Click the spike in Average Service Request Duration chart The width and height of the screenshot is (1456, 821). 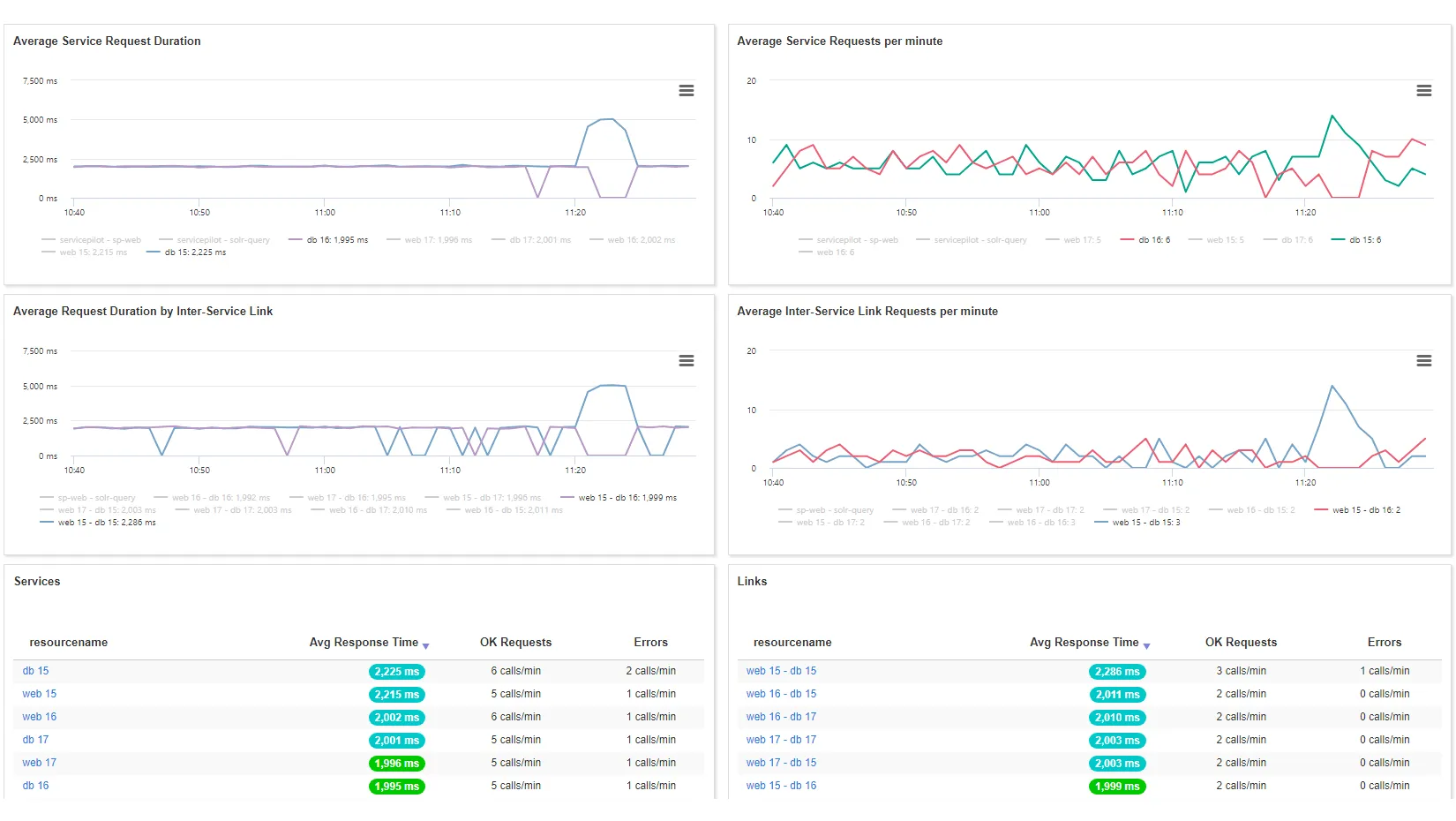[606, 119]
